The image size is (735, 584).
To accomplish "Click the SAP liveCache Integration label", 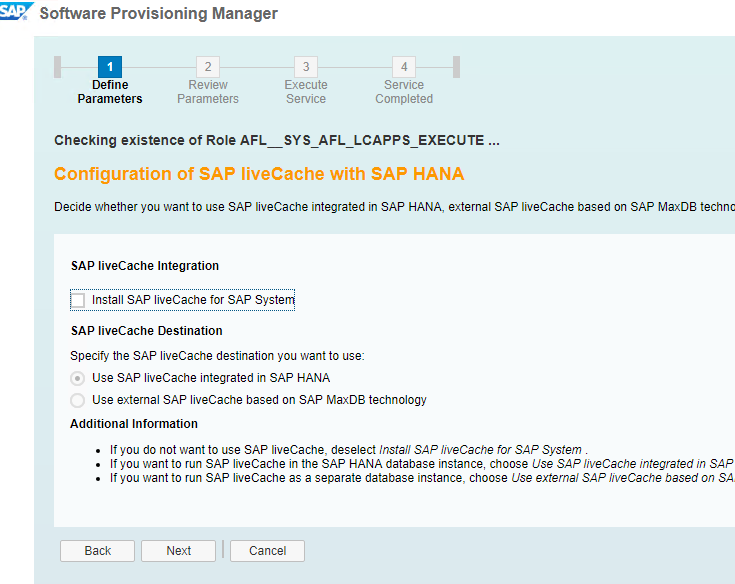I will click(x=145, y=266).
